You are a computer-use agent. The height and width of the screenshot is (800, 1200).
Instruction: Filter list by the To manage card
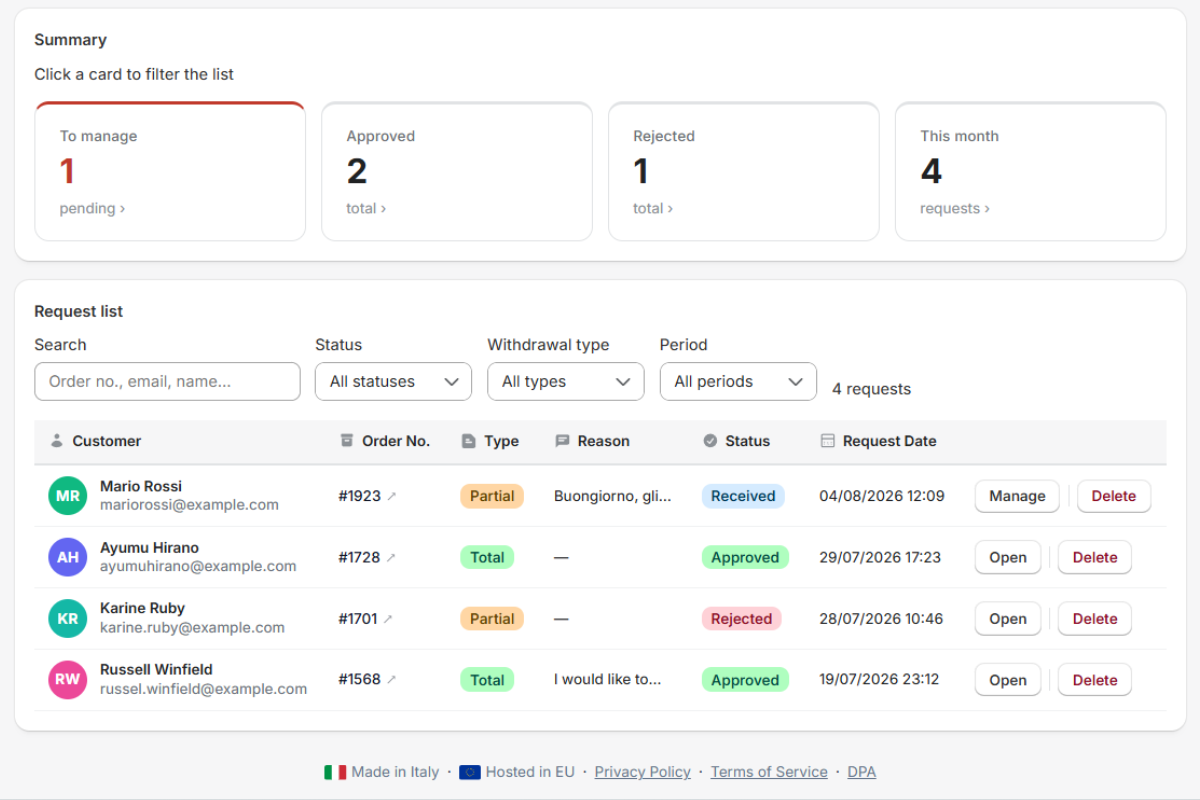pyautogui.click(x=170, y=171)
